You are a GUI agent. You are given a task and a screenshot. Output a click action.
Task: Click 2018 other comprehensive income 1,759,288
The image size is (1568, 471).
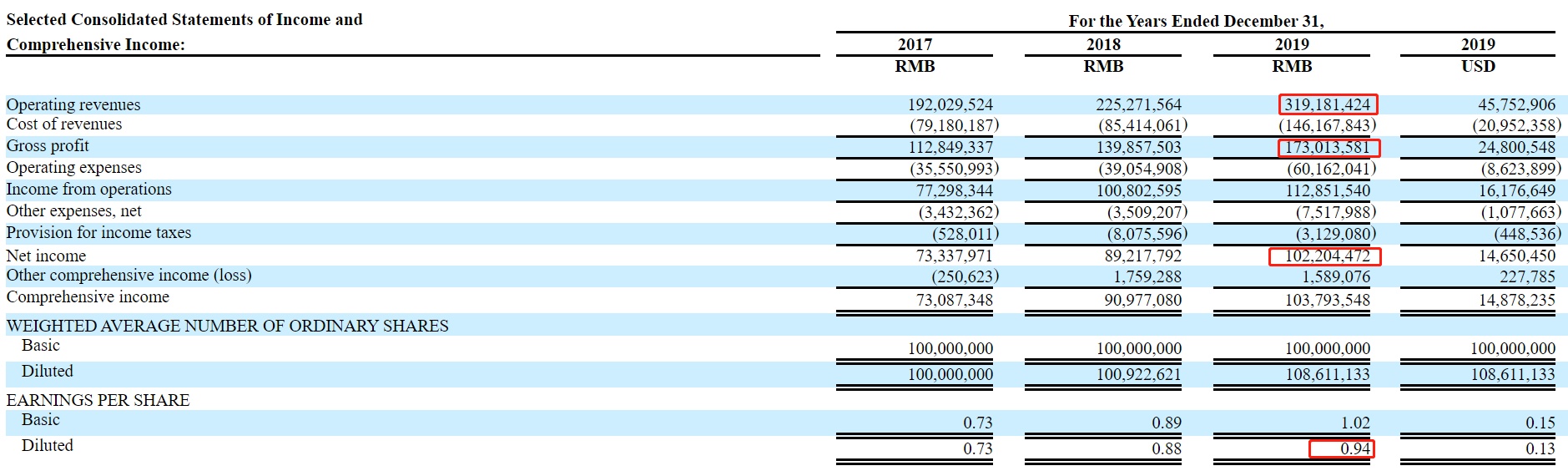(1147, 277)
